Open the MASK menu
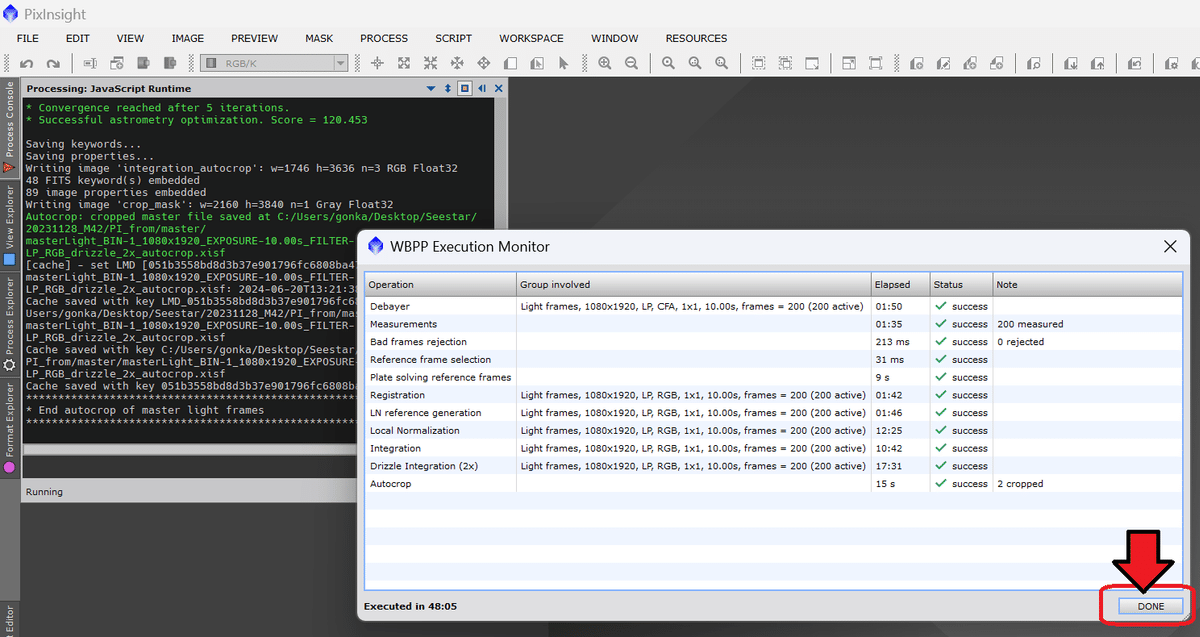The width and height of the screenshot is (1200, 637). [319, 38]
